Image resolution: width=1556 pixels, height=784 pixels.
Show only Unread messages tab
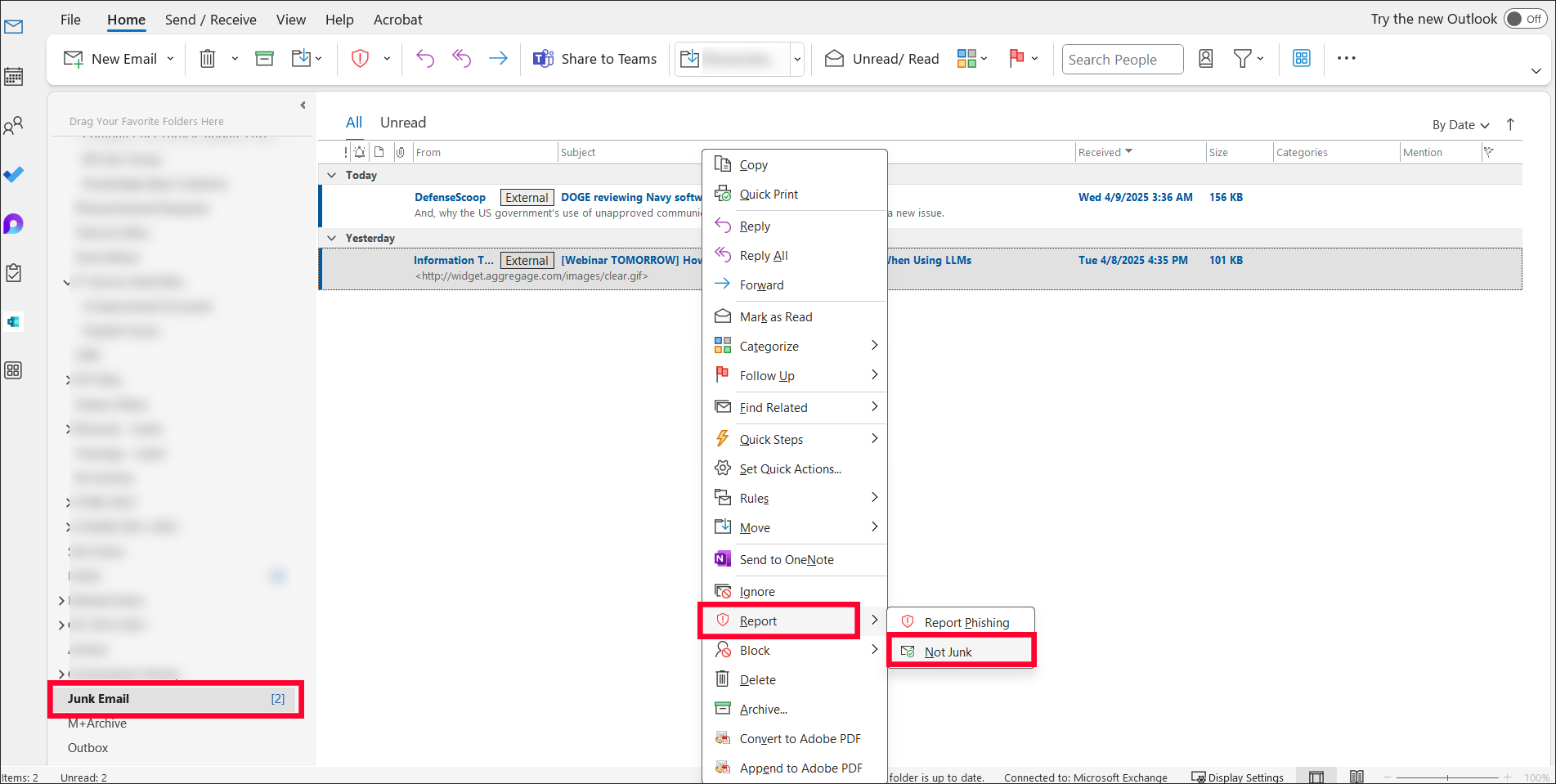pos(403,123)
